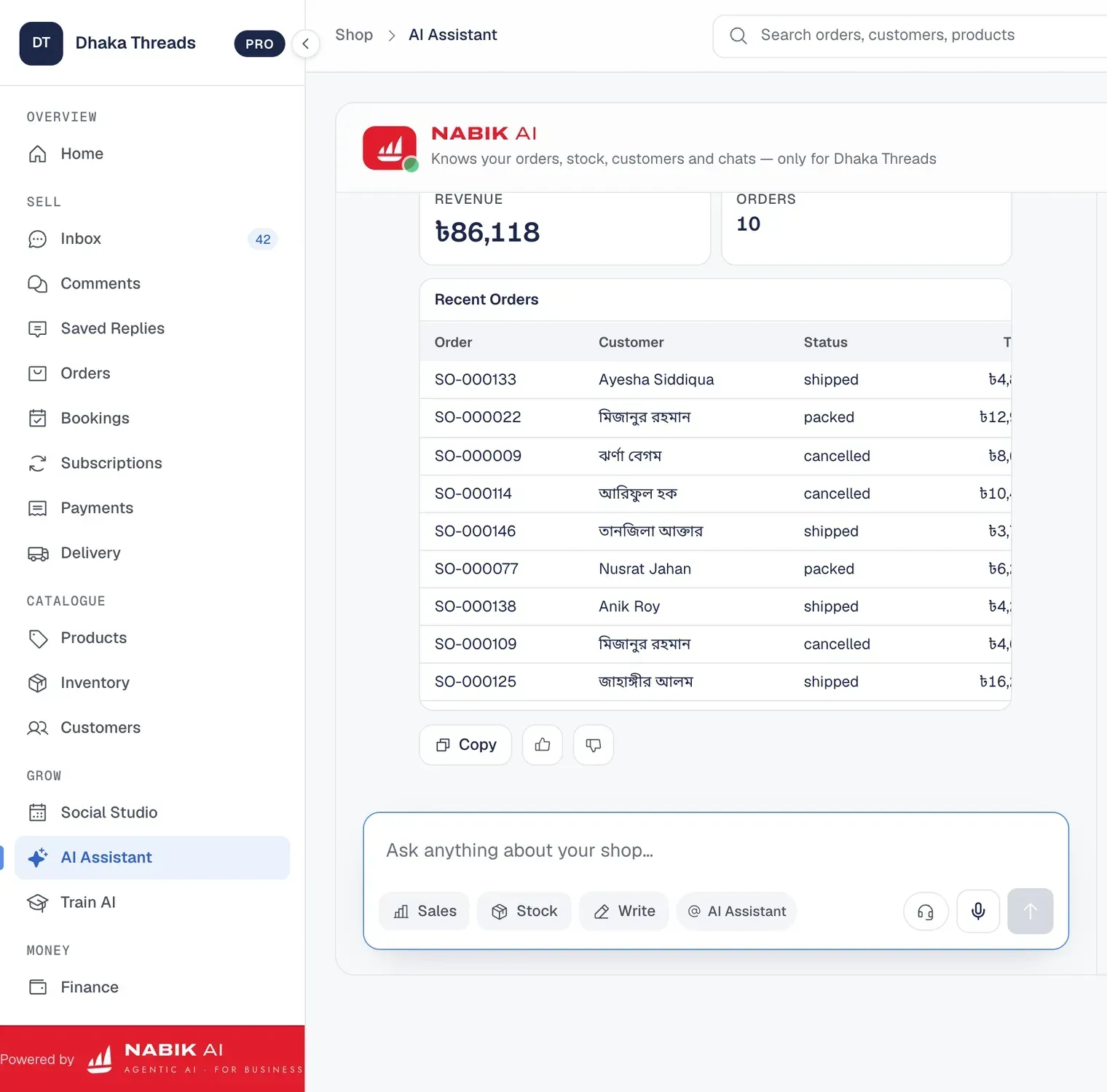
Task: Focus the search orders, customers, products field
Action: pos(910,36)
